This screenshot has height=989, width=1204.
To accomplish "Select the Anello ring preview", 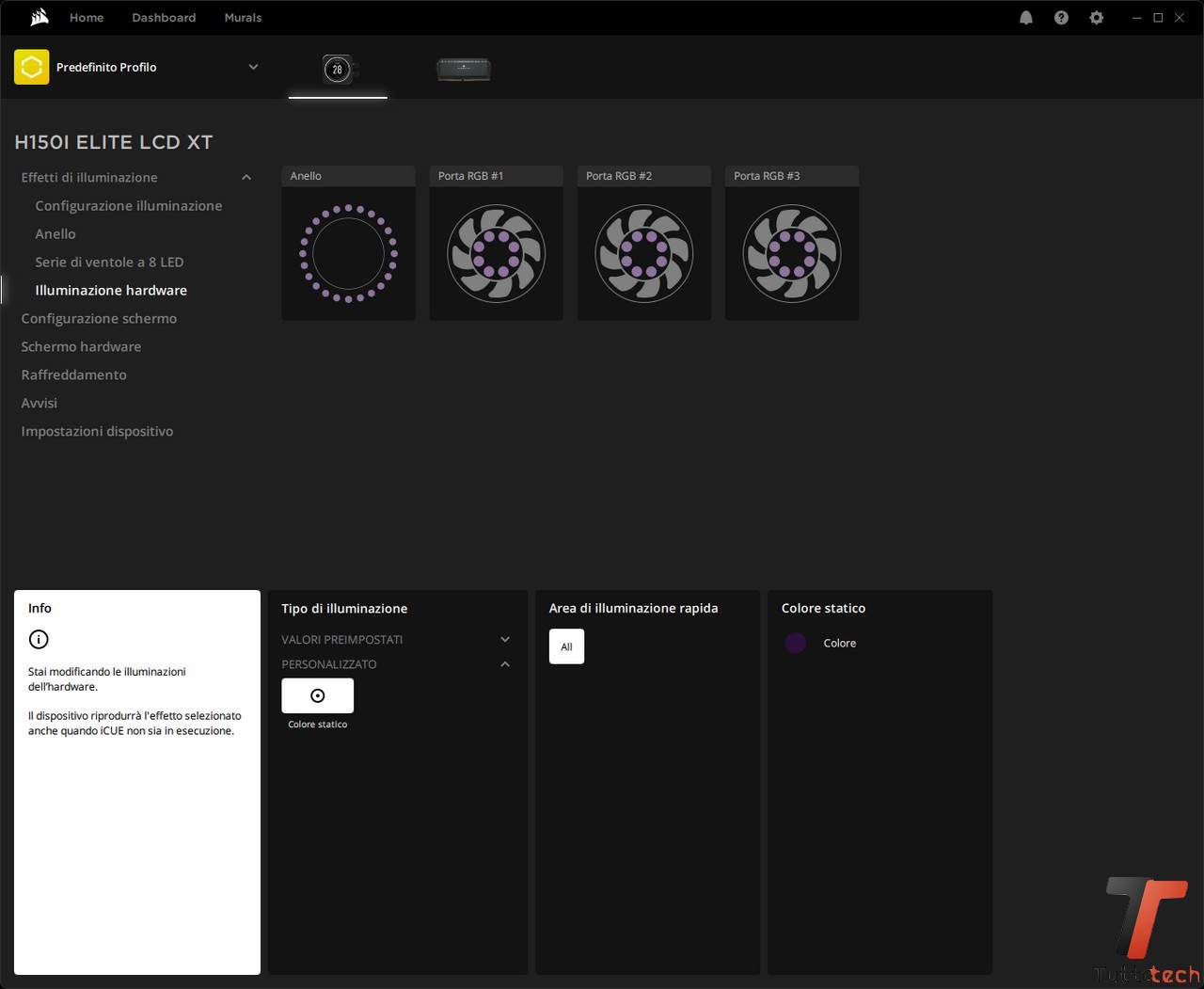I will point(348,253).
